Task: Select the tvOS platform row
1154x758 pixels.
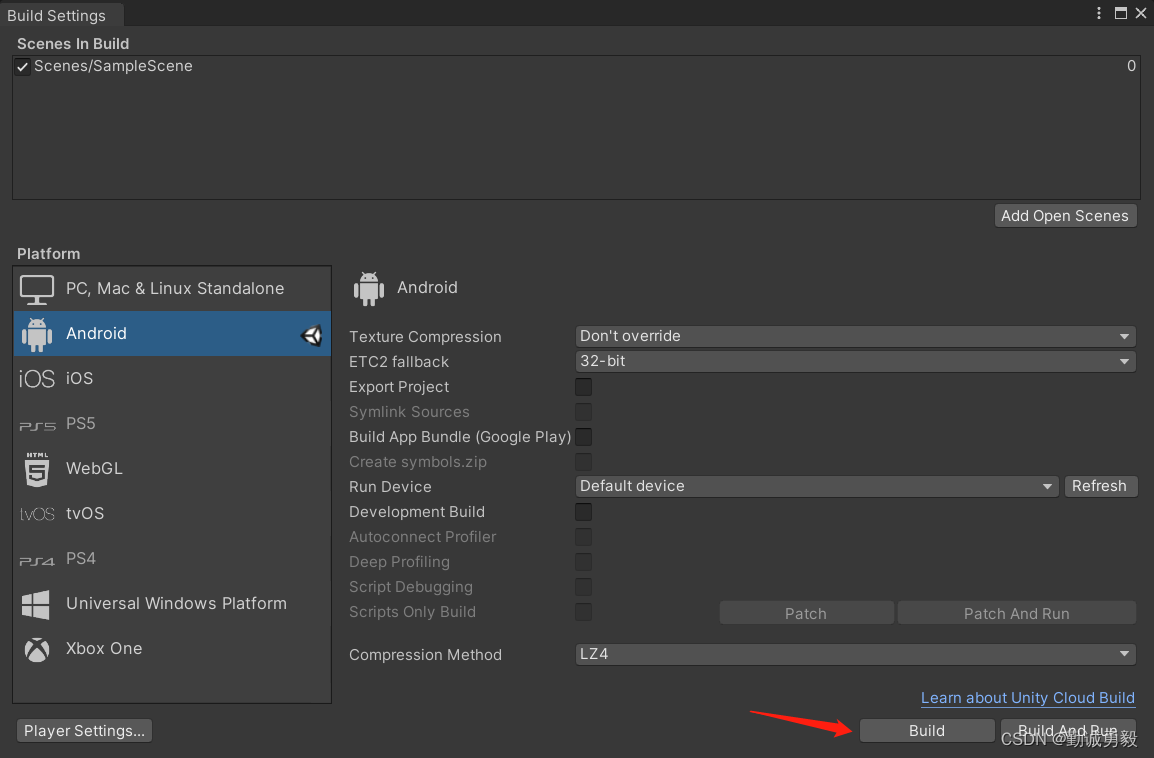Action: click(x=172, y=514)
